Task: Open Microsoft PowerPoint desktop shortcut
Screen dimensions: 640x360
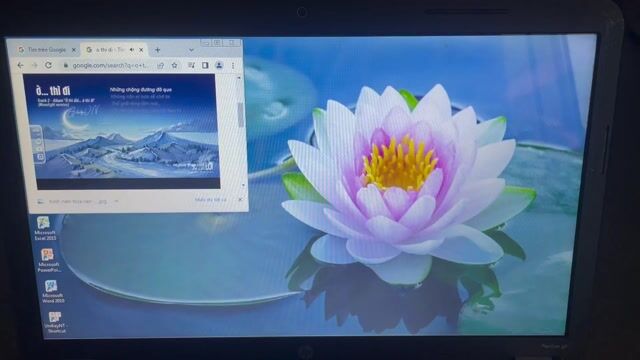Action: tap(48, 260)
